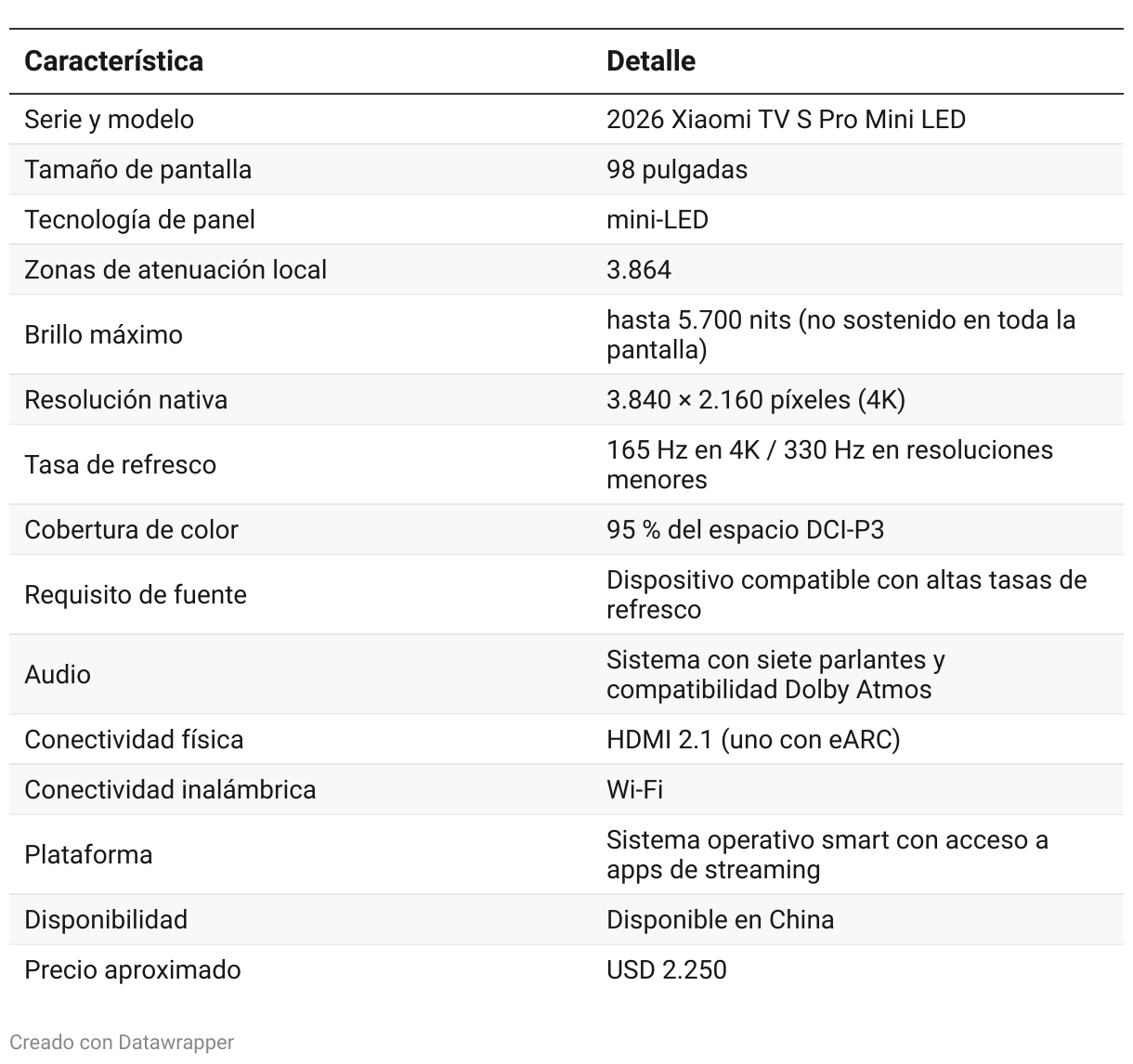Select the 3.864 zones value

click(639, 270)
